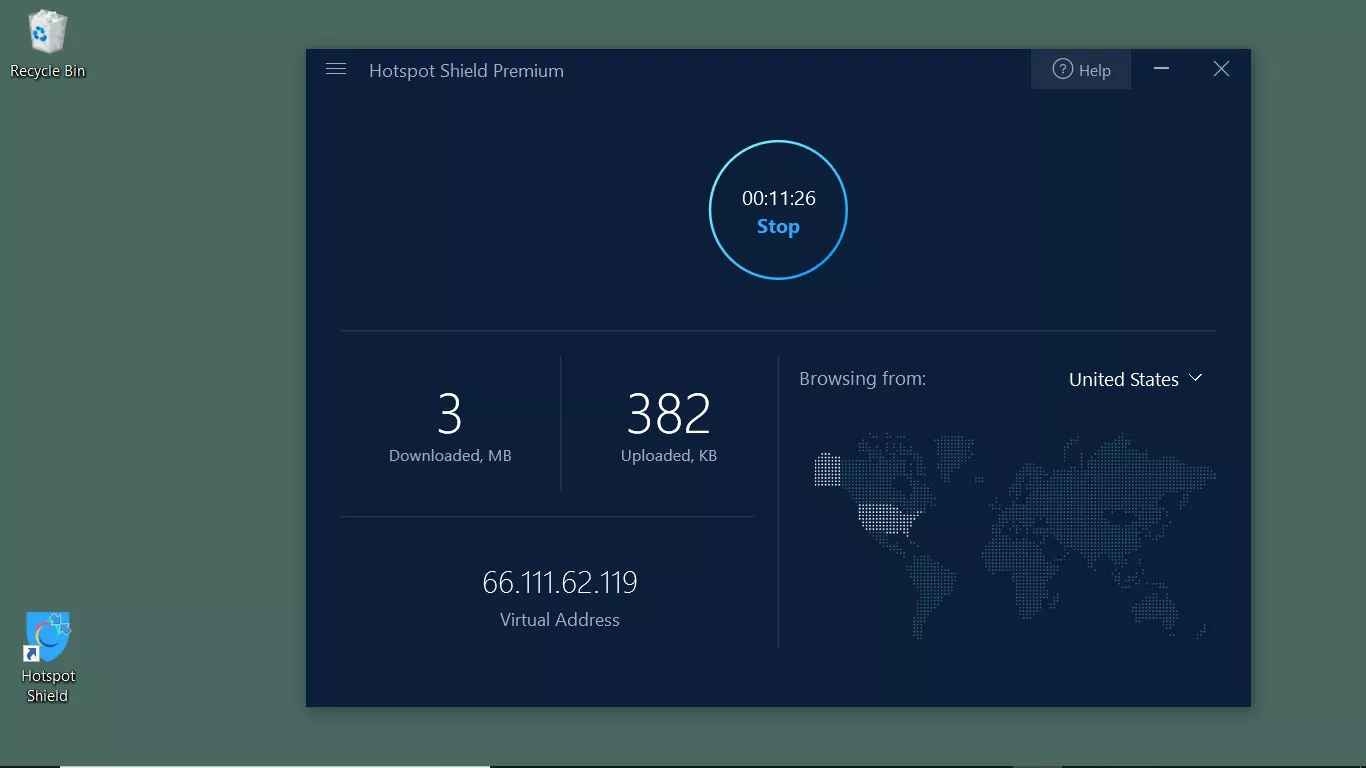Click the connection timer 00:11:26
Image resolution: width=1366 pixels, height=768 pixels.
click(x=778, y=198)
